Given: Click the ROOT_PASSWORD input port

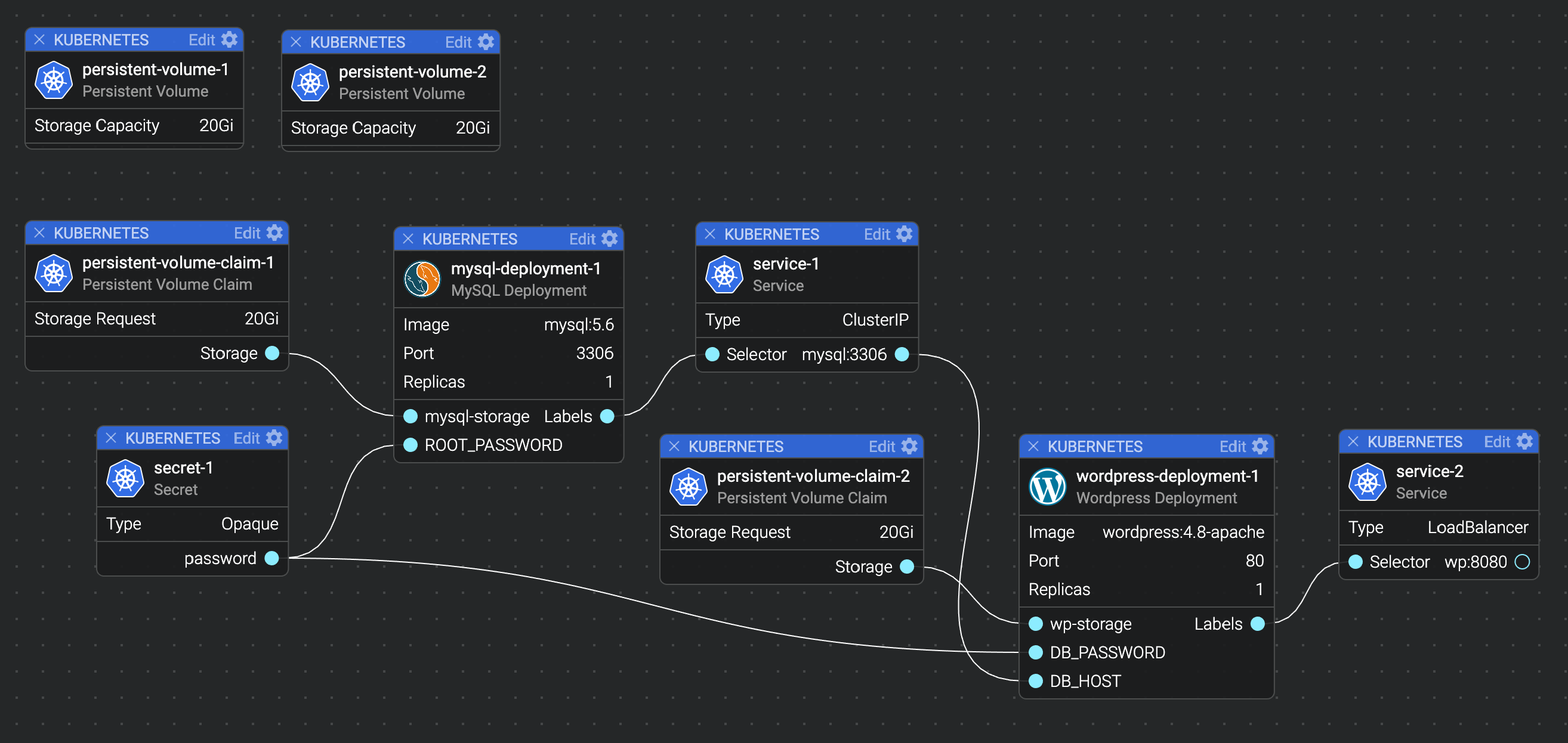Looking at the screenshot, I should [411, 445].
